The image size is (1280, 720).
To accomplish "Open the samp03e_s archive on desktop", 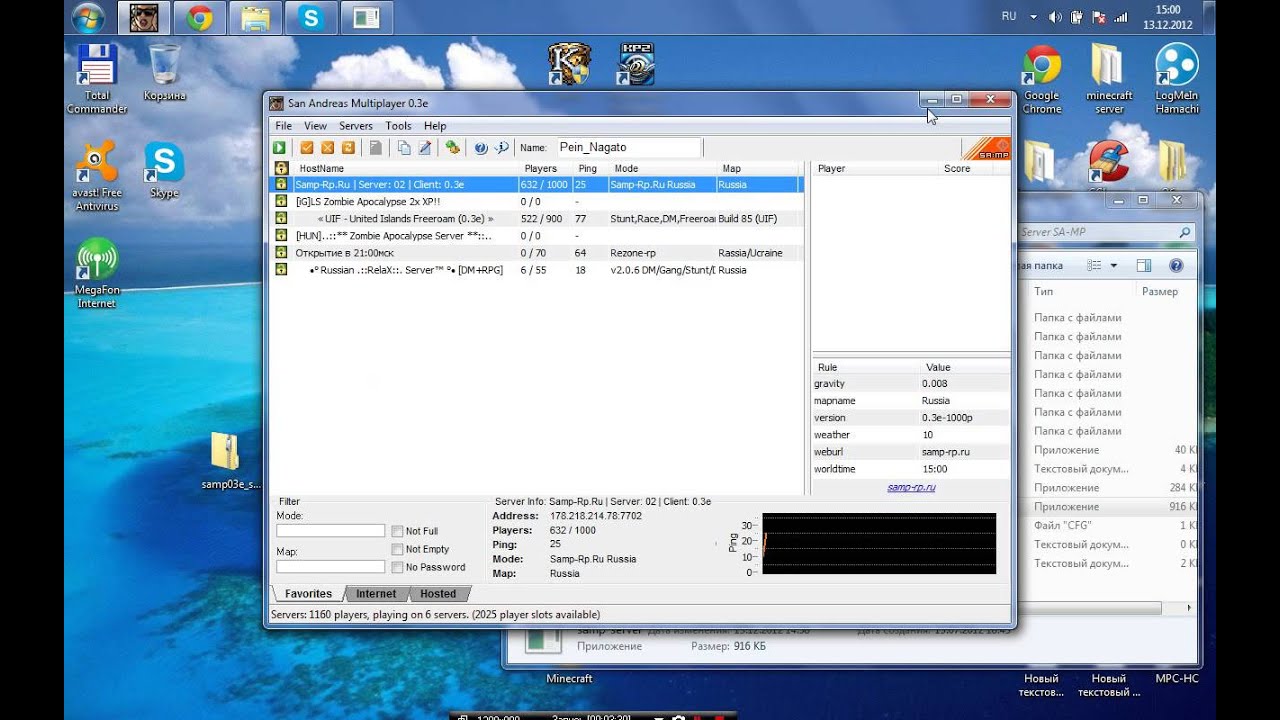I will [x=229, y=461].
